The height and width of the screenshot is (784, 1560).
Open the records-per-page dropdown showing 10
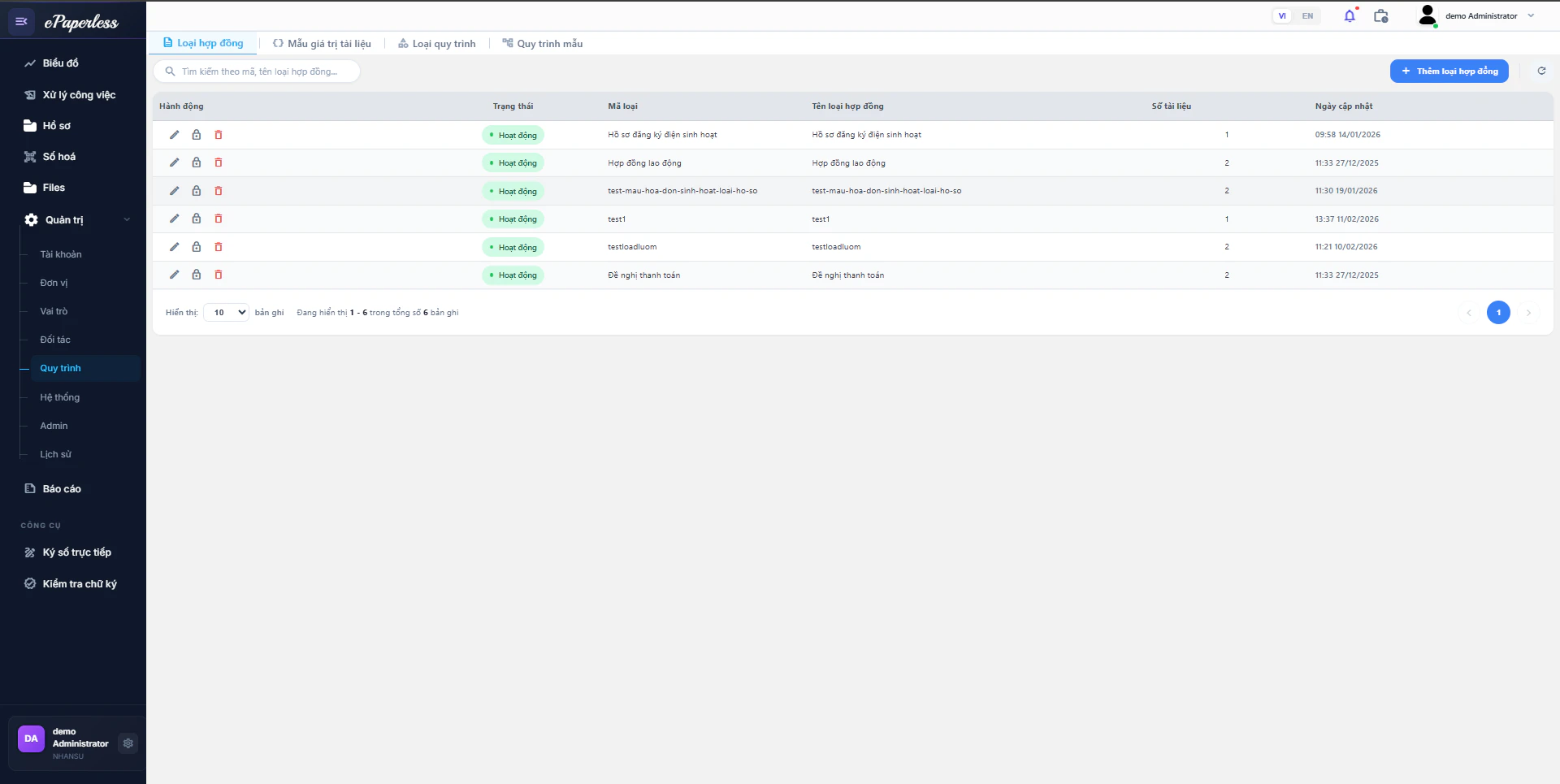pyautogui.click(x=226, y=312)
